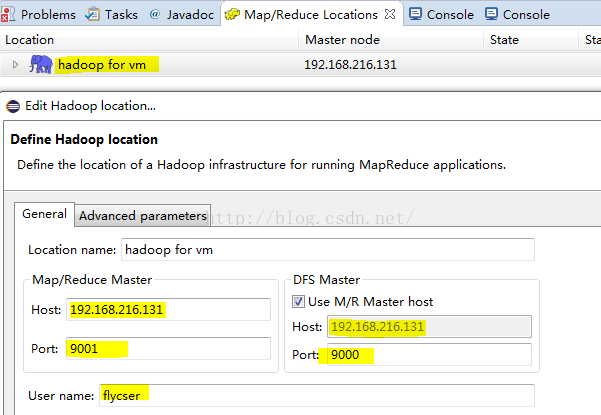
Task: Click the Javadoc @ icon
Action: coord(155,14)
